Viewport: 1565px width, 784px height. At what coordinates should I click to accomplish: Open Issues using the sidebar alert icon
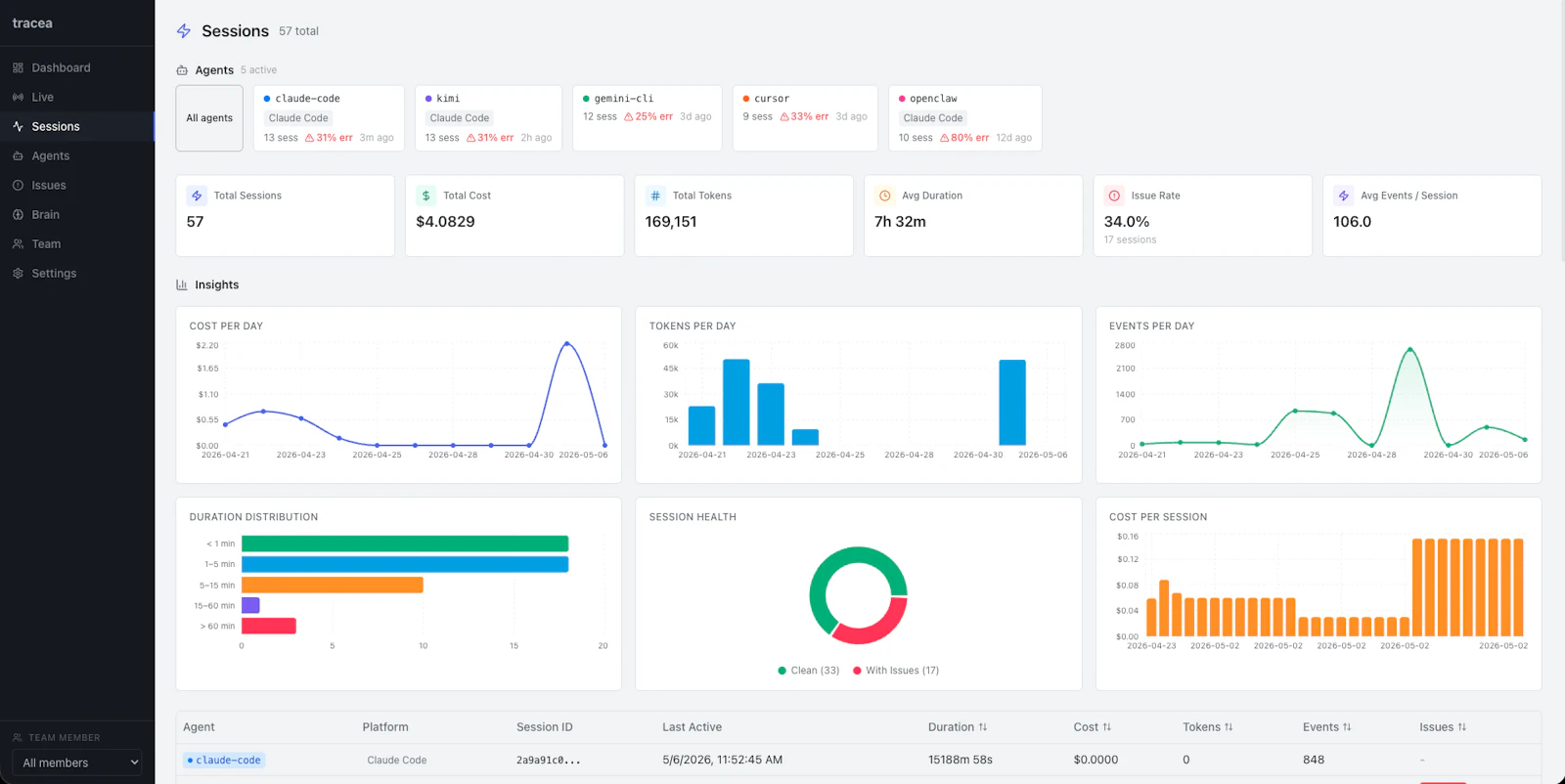click(18, 185)
